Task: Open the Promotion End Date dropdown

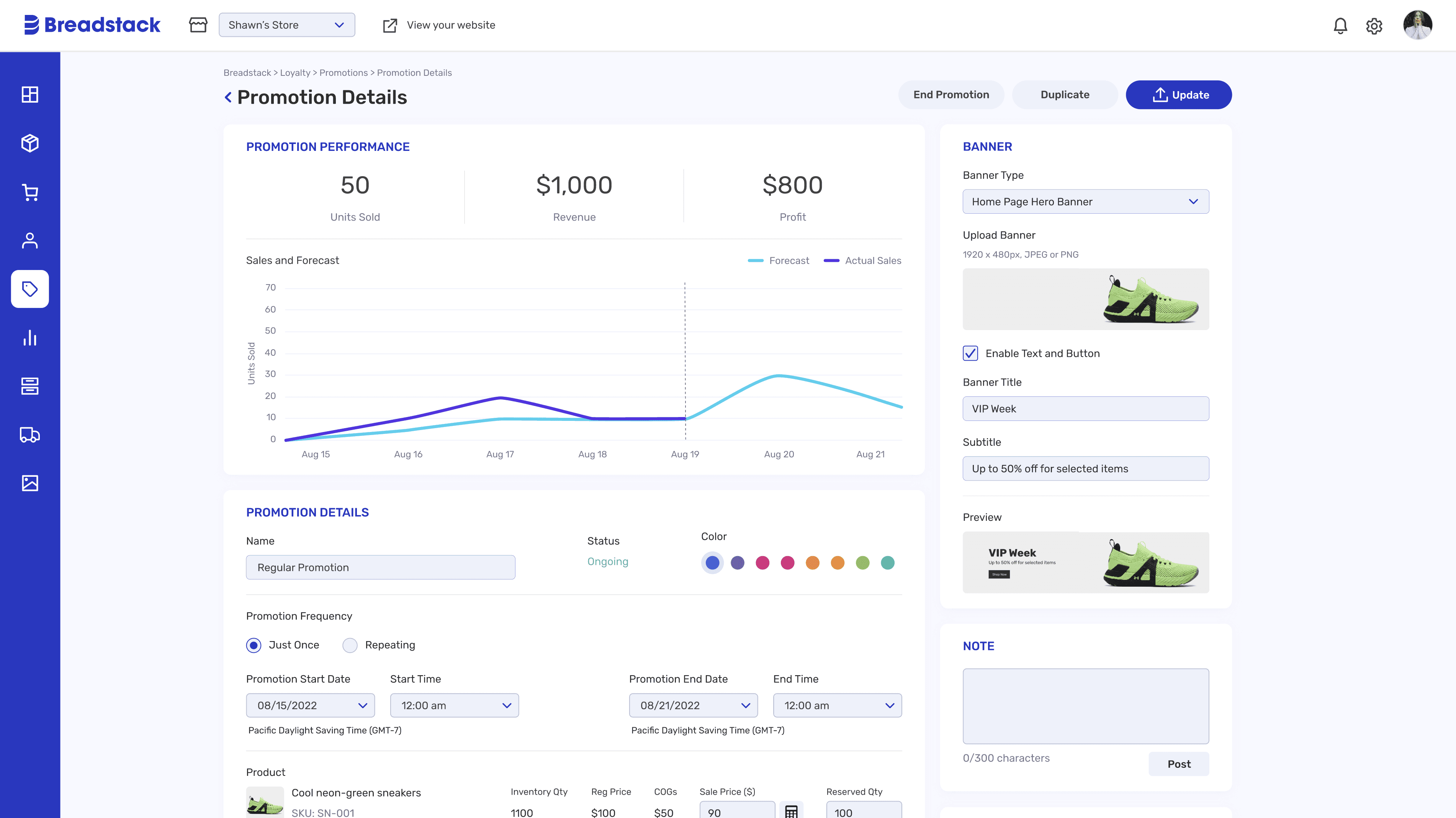Action: (x=693, y=705)
